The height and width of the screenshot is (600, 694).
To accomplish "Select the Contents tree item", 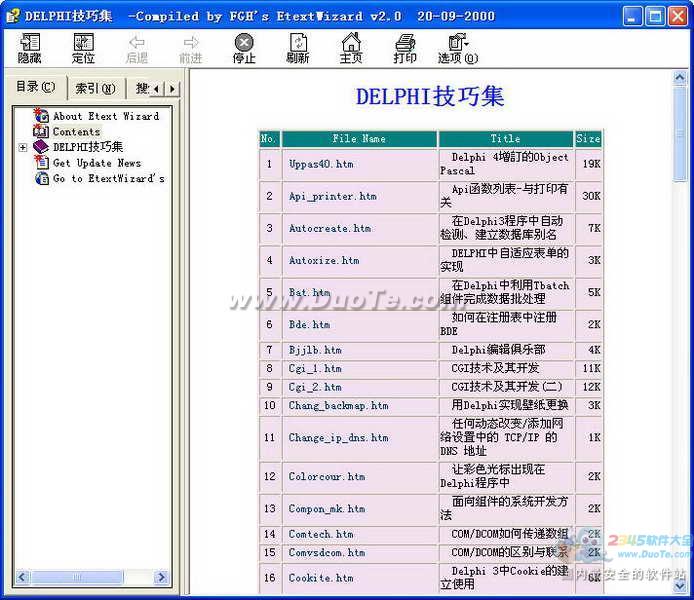I will coord(77,132).
